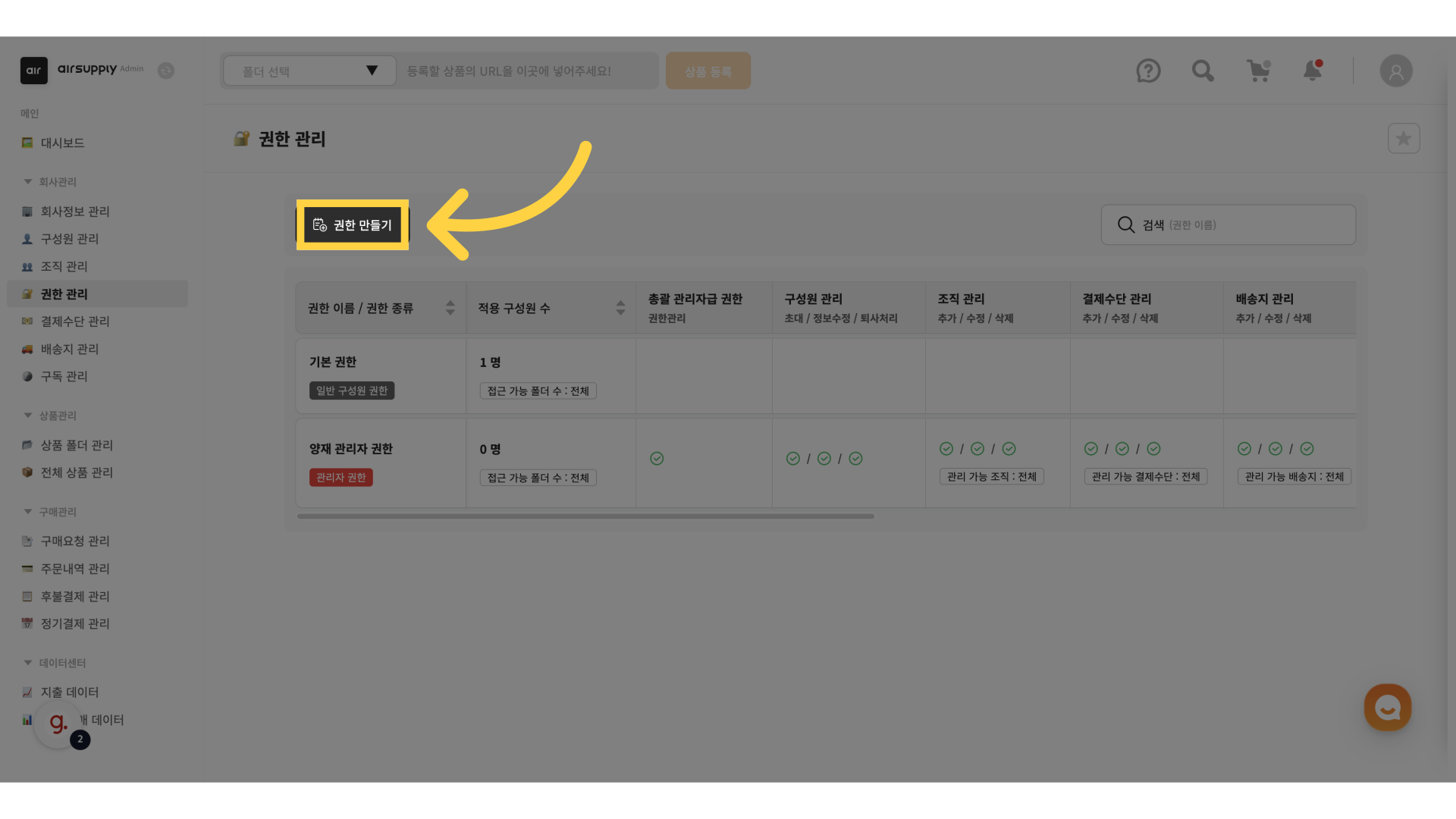This screenshot has height=819, width=1456.
Task: Open notifications bell icon
Action: (x=1313, y=71)
